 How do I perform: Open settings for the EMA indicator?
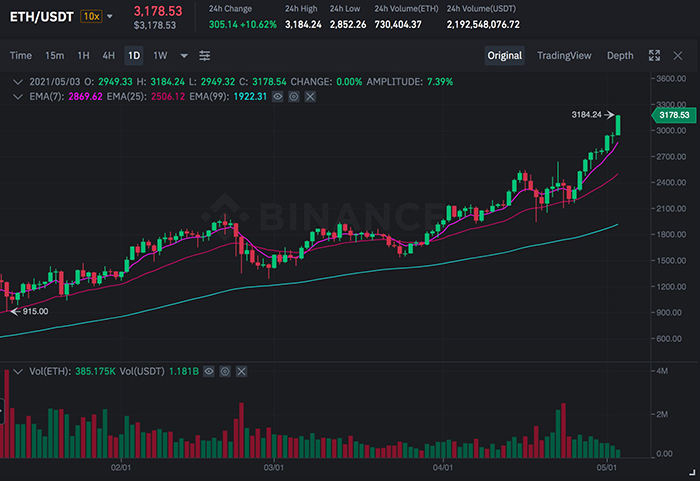click(293, 96)
